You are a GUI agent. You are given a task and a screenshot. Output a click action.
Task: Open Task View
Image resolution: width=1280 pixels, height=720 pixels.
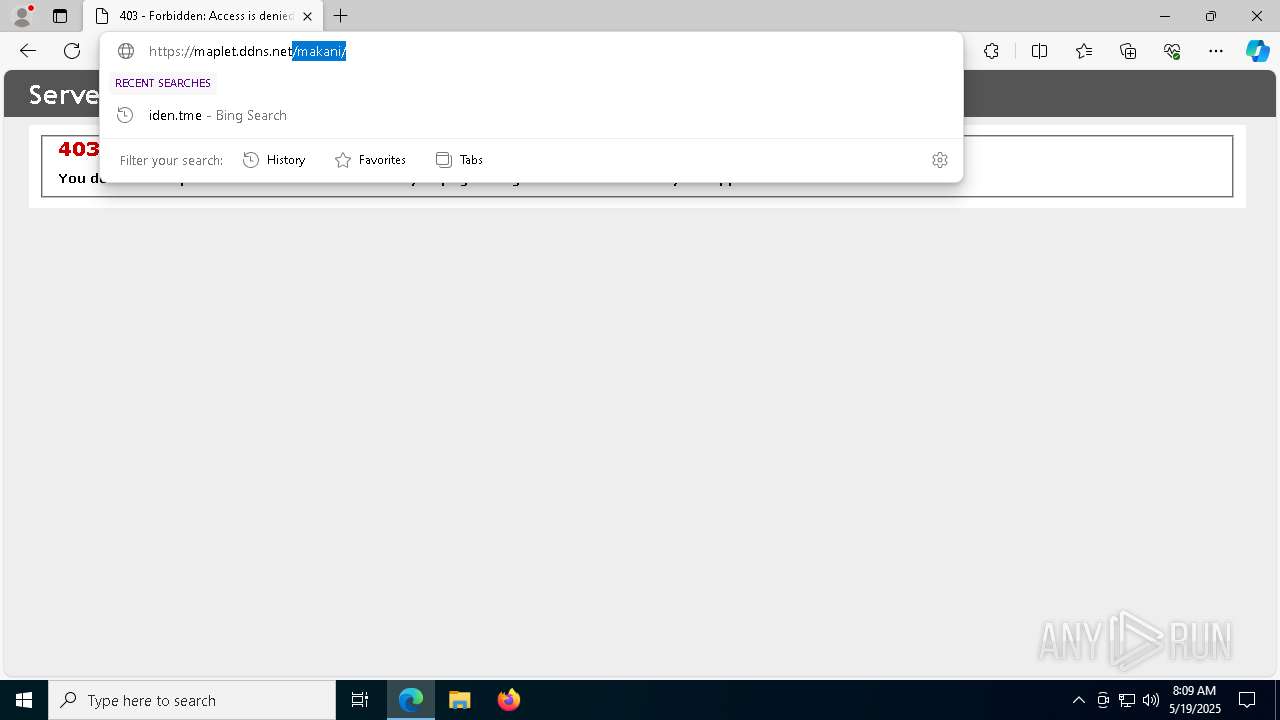360,700
